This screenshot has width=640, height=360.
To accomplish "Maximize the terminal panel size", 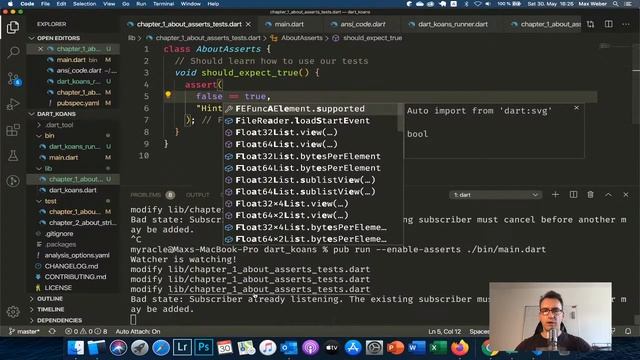I will click(608, 195).
